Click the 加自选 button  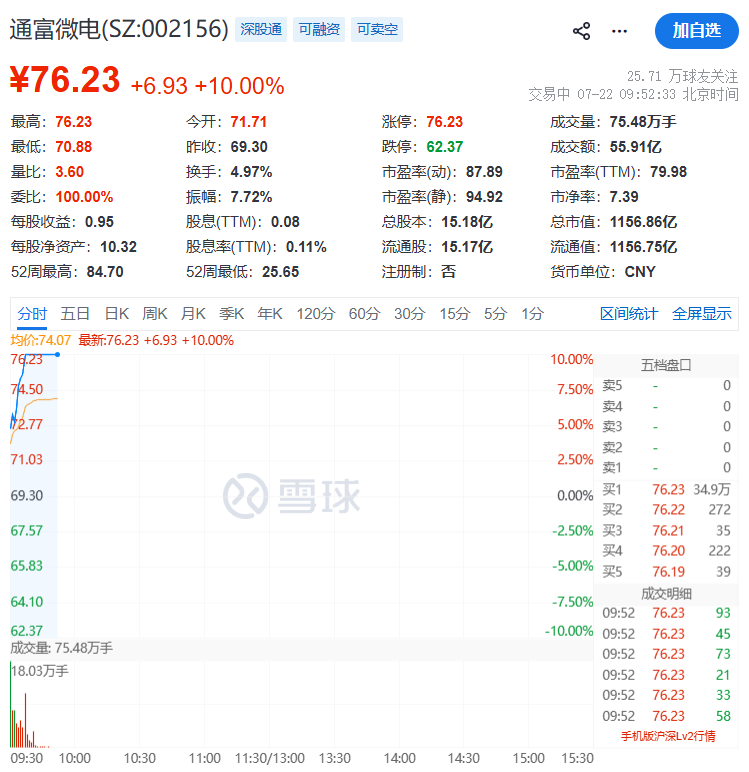point(696,31)
